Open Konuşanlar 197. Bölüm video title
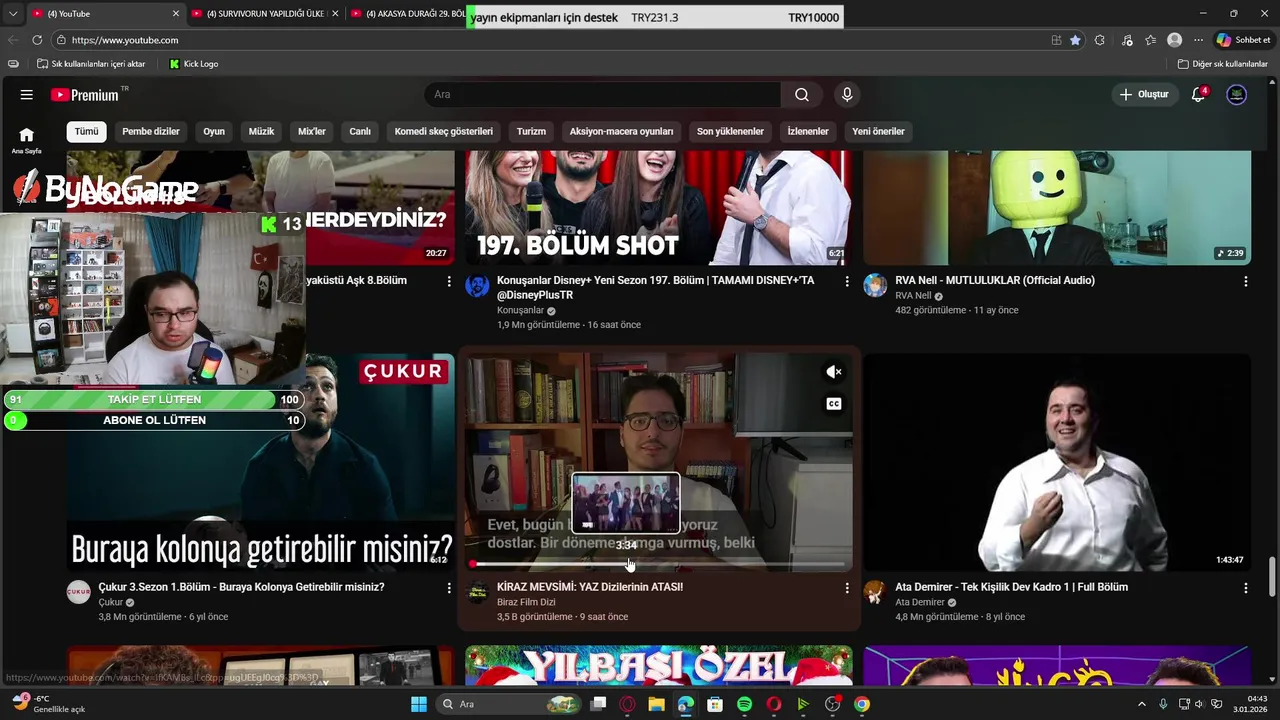The height and width of the screenshot is (720, 1280). (x=656, y=288)
